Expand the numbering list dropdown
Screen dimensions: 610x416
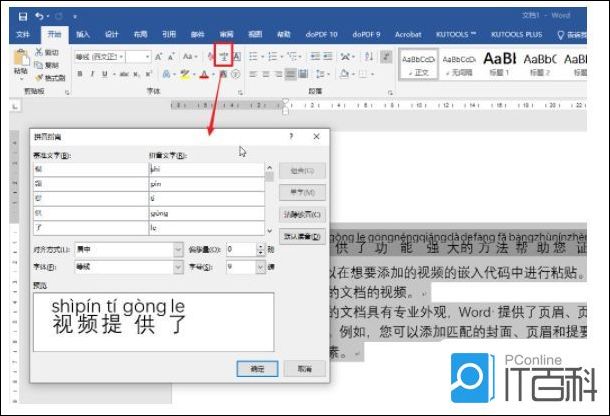click(x=282, y=57)
